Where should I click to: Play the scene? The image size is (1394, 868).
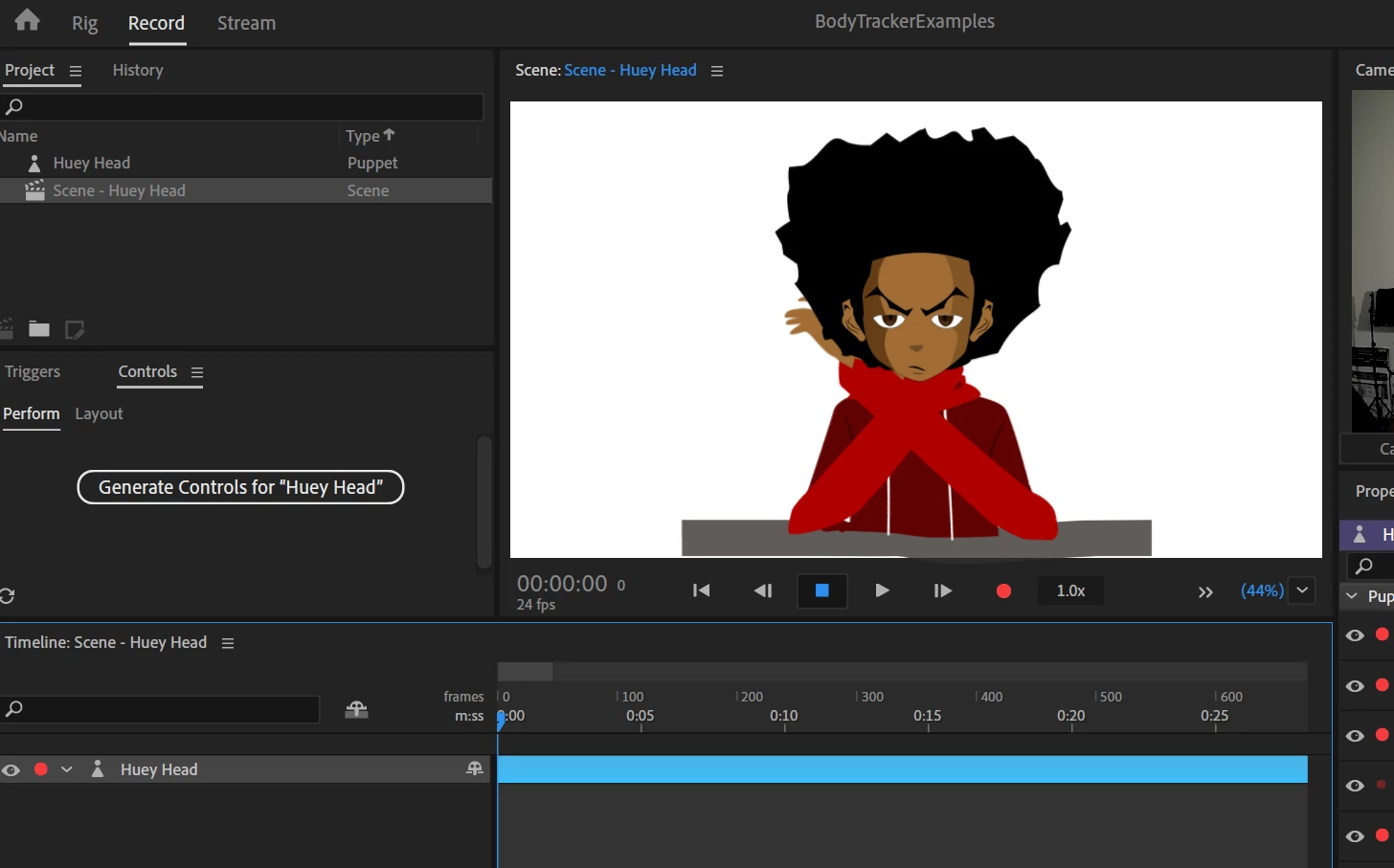click(x=883, y=590)
